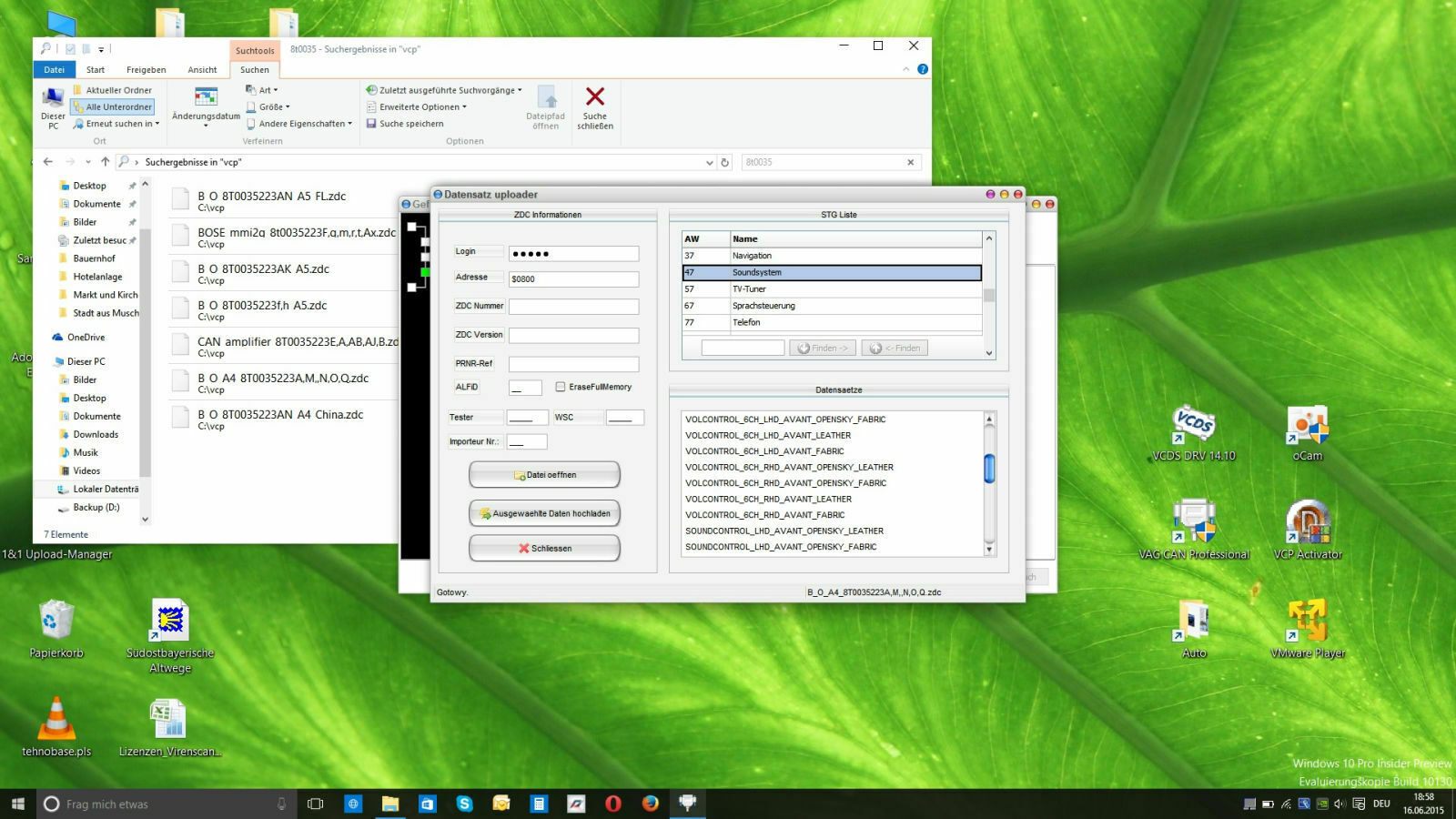Switch to Freigeben ribbon tab
The width and height of the screenshot is (1456, 819).
(x=147, y=69)
